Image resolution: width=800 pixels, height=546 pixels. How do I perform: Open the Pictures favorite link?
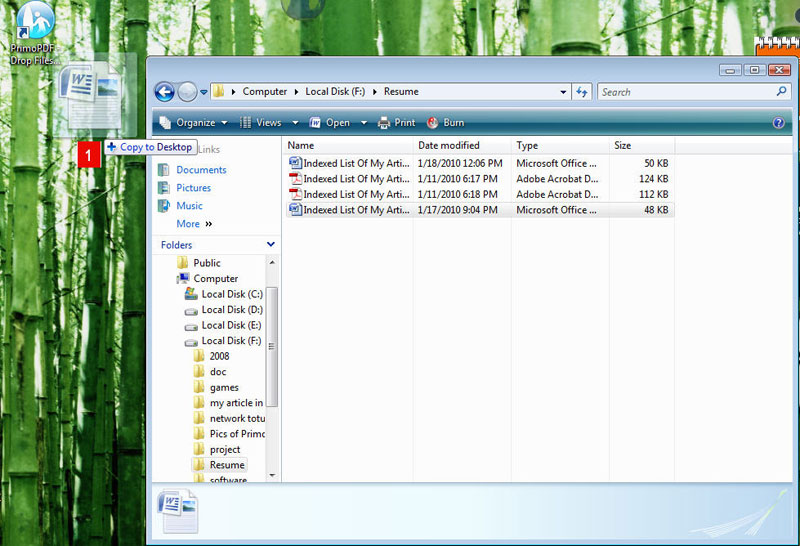[x=193, y=187]
